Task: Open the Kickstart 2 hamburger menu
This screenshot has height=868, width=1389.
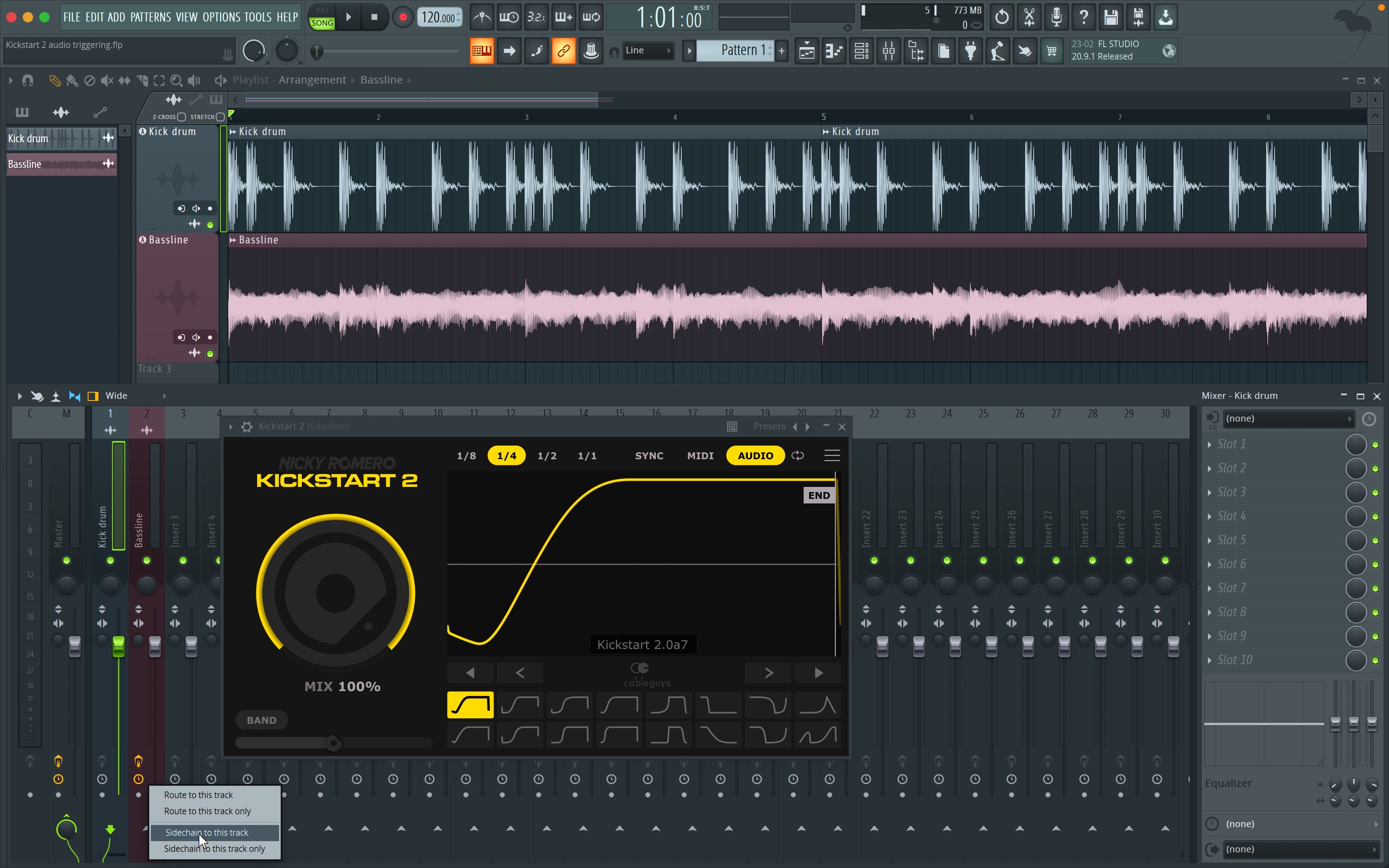Action: coord(832,456)
